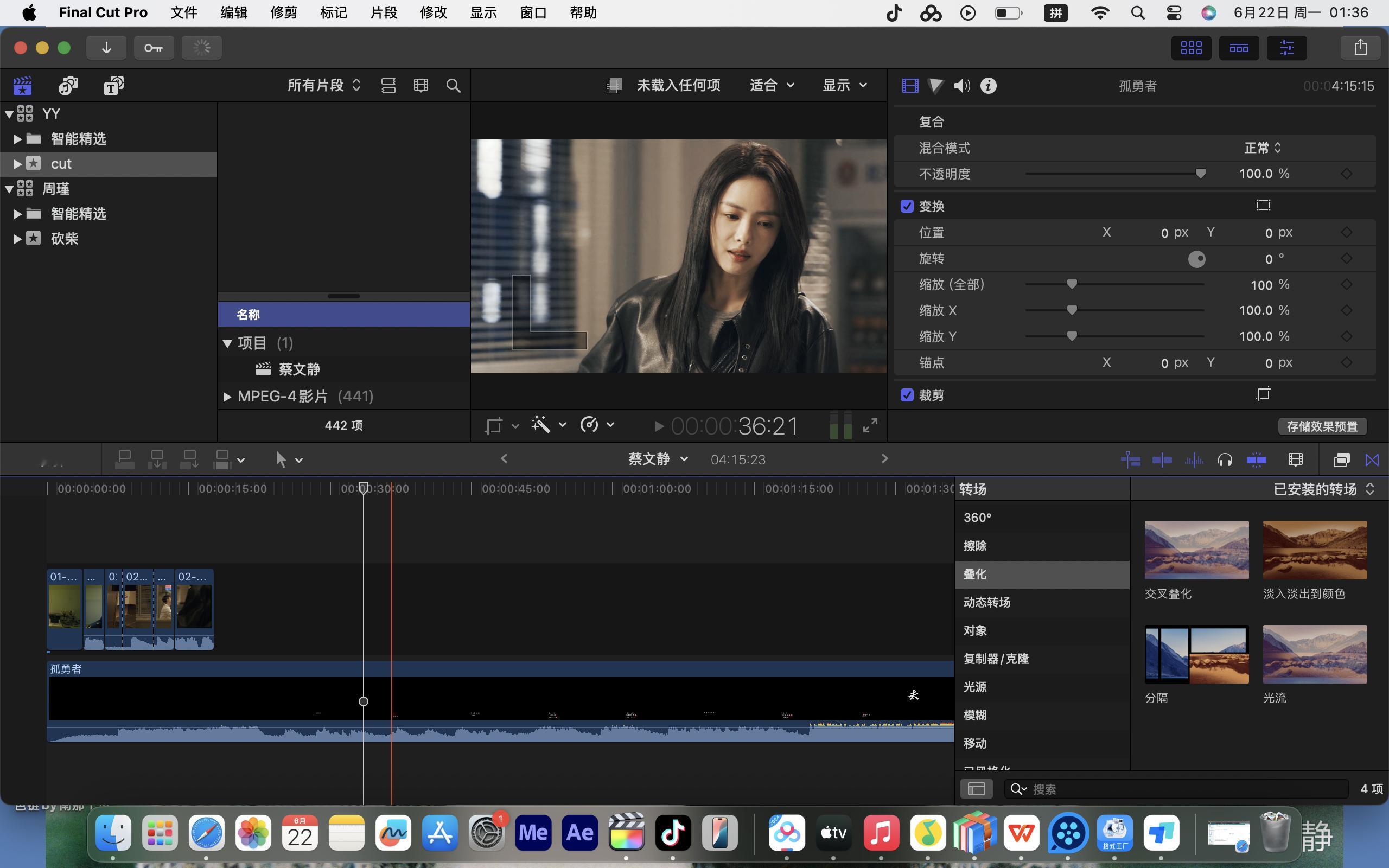Open the audio inspector speaker icon
This screenshot has width=1389, height=868.
click(962, 86)
